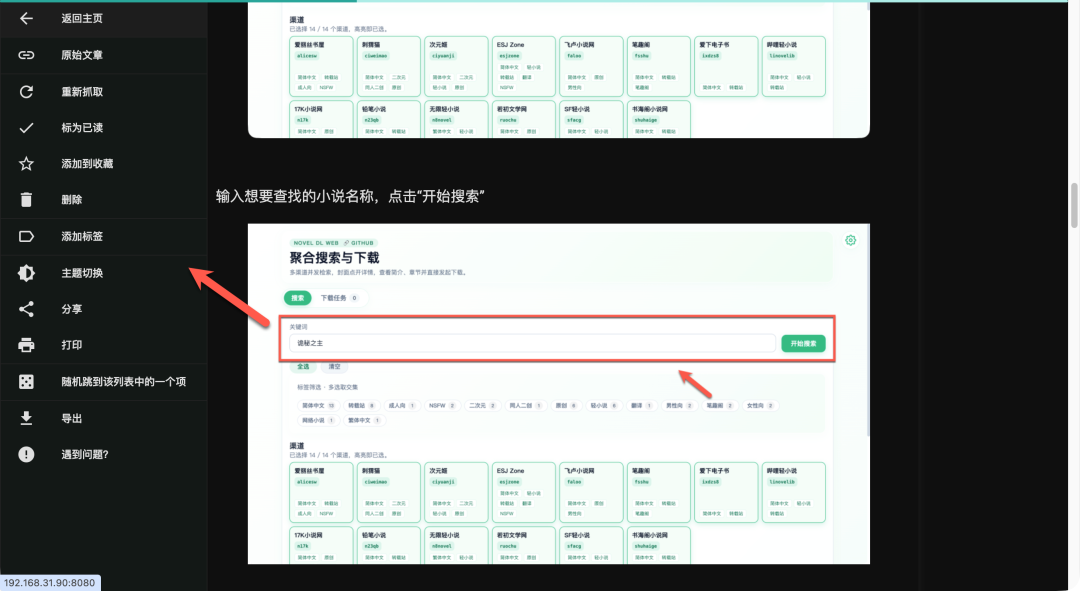
Task: Click the re-fetch (重新抓取) refresh icon
Action: click(27, 91)
